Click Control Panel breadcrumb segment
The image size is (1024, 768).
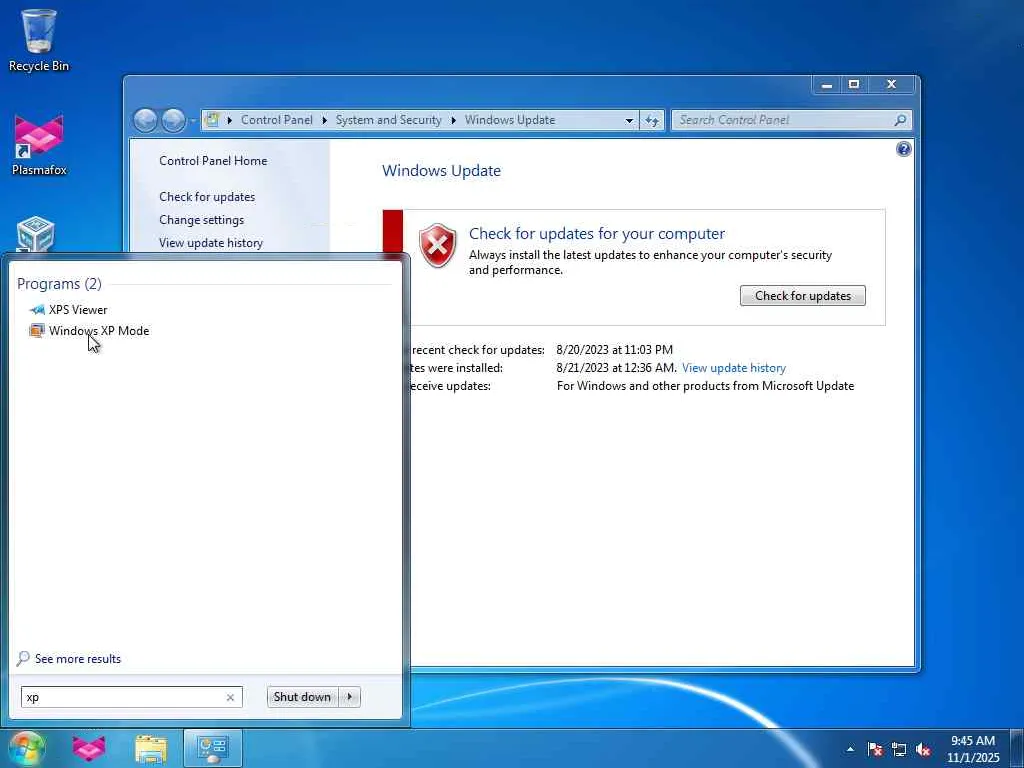[x=277, y=120]
